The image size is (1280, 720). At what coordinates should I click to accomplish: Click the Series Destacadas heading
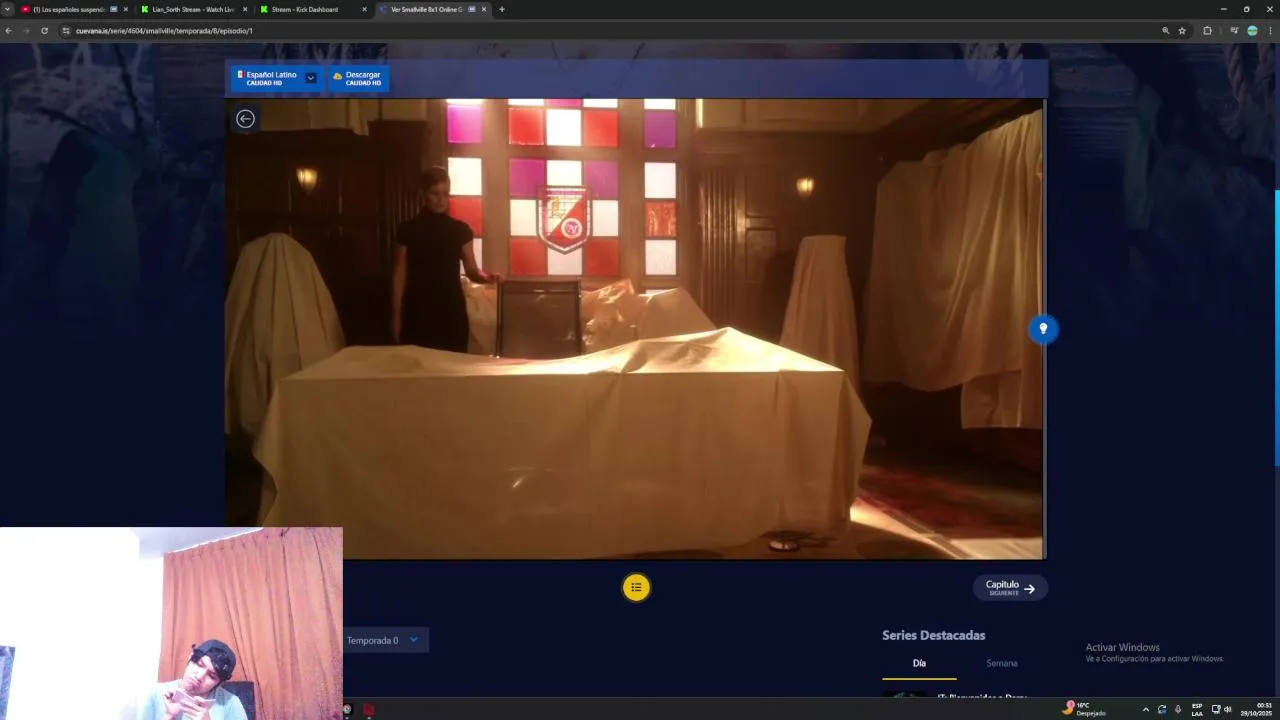933,635
